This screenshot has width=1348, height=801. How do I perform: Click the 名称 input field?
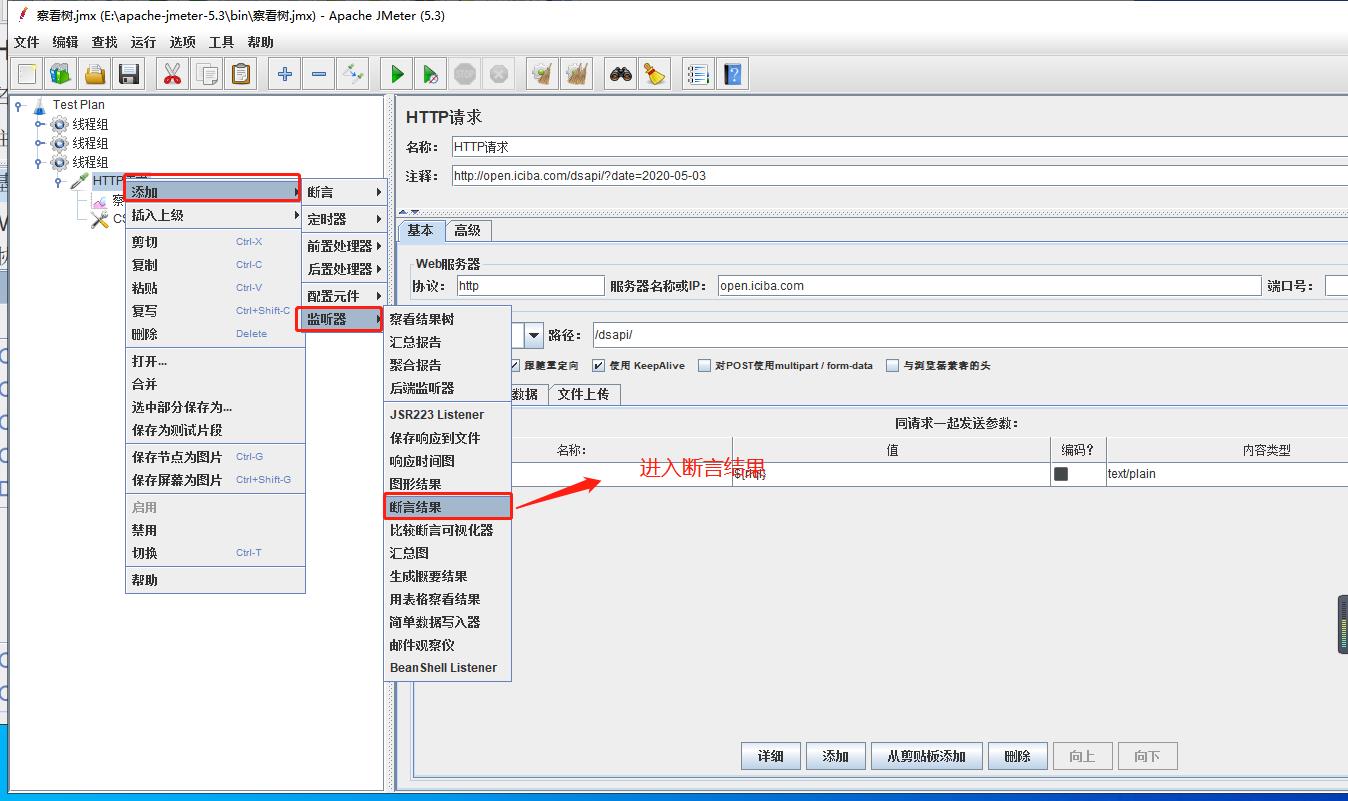pyautogui.click(x=899, y=147)
